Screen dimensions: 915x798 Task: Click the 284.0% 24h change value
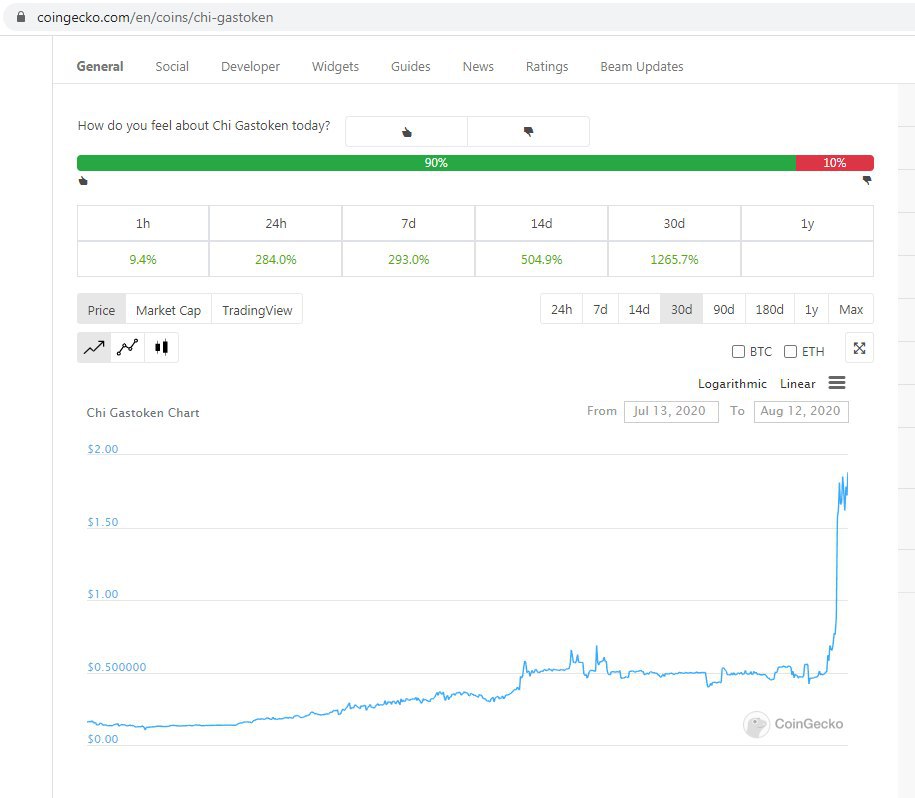tap(275, 260)
